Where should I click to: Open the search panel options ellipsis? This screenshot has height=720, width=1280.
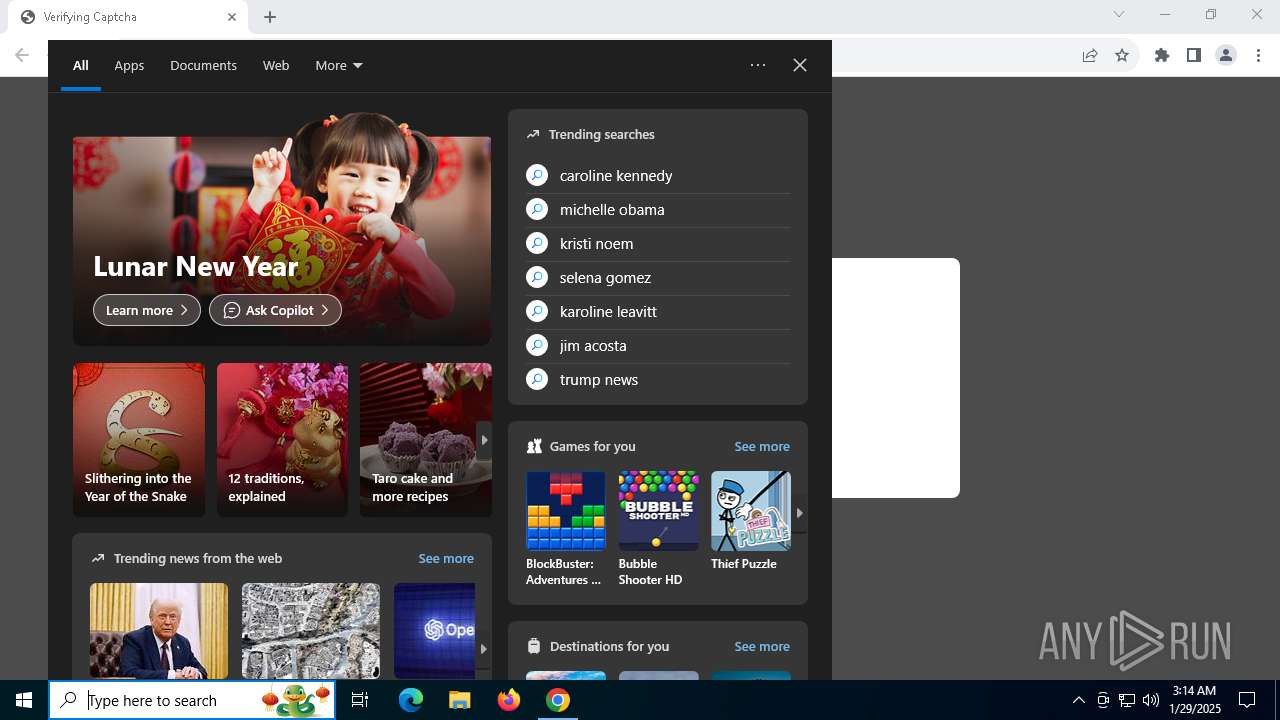(x=758, y=65)
